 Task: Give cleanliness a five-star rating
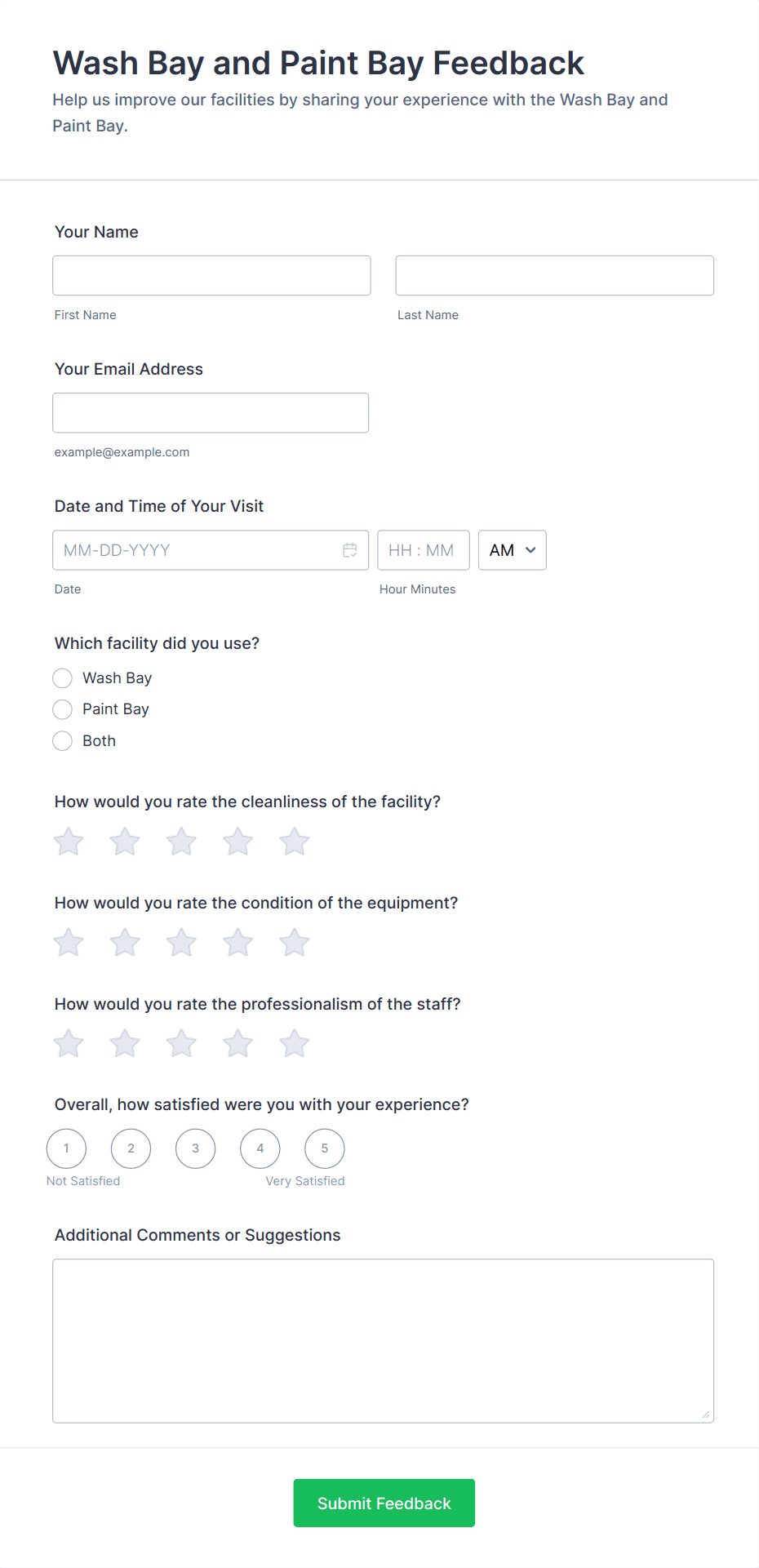click(295, 842)
